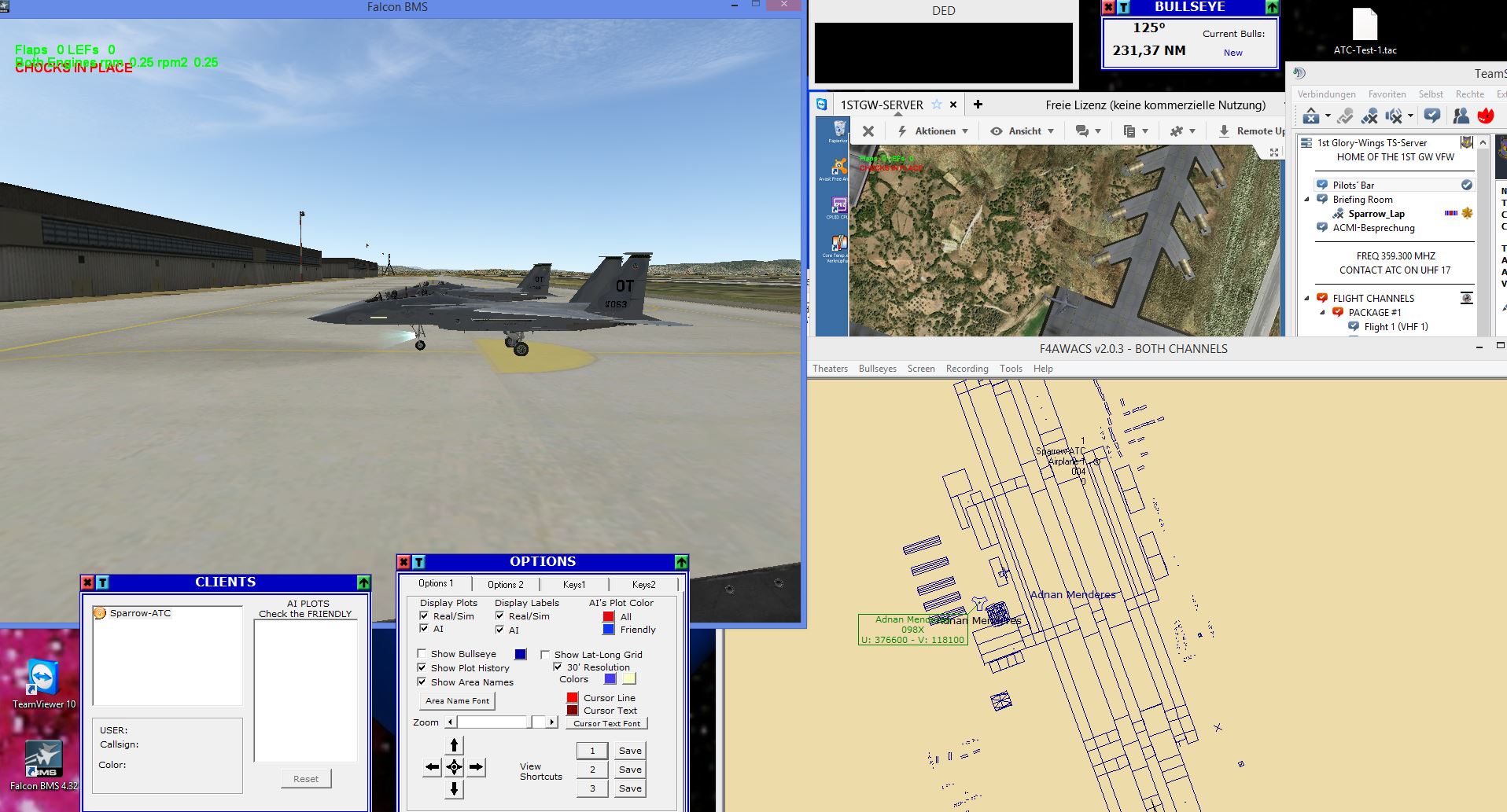
Task: Open the extras tools dropdown in TeamViewer toolbar
Action: pos(1182,131)
